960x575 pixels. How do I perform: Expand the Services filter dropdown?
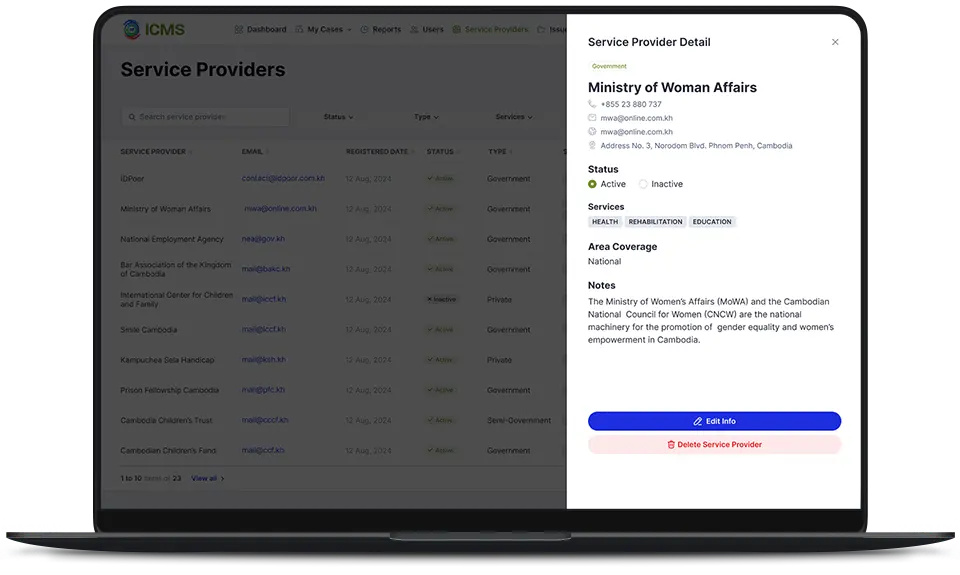click(513, 117)
